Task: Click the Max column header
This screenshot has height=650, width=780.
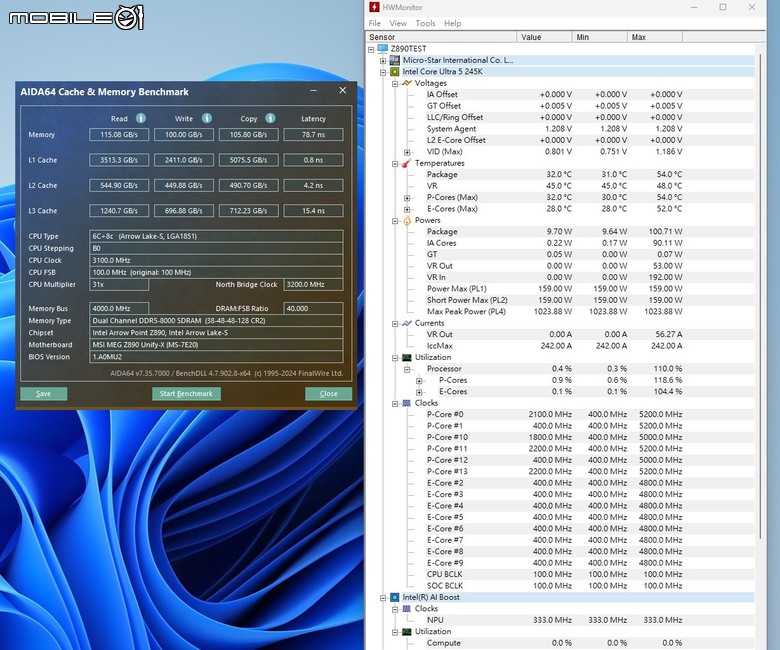Action: tap(655, 37)
